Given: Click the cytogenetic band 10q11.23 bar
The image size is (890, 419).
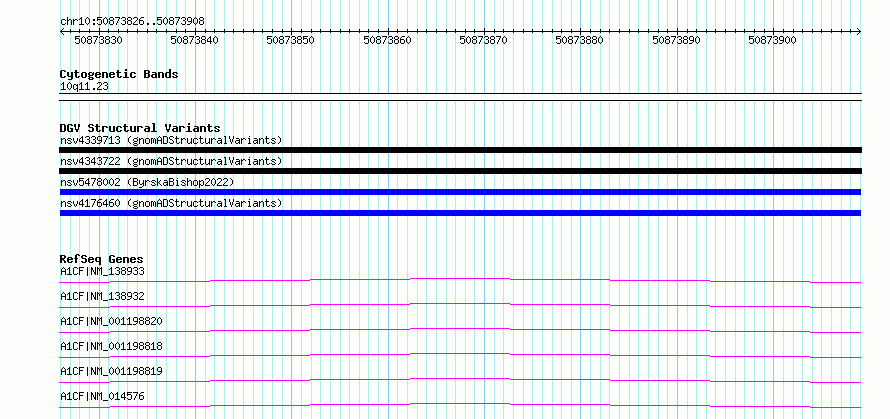Looking at the screenshot, I should point(460,97).
